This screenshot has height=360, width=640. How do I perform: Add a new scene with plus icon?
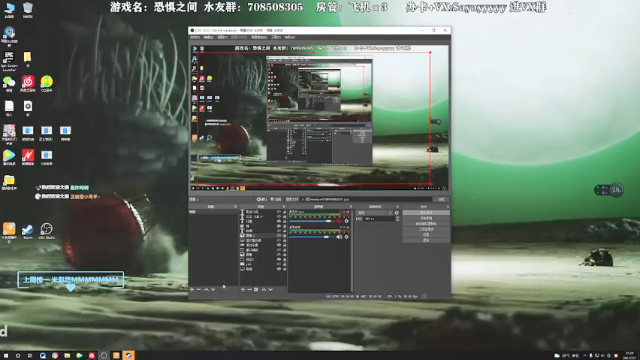tap(192, 289)
